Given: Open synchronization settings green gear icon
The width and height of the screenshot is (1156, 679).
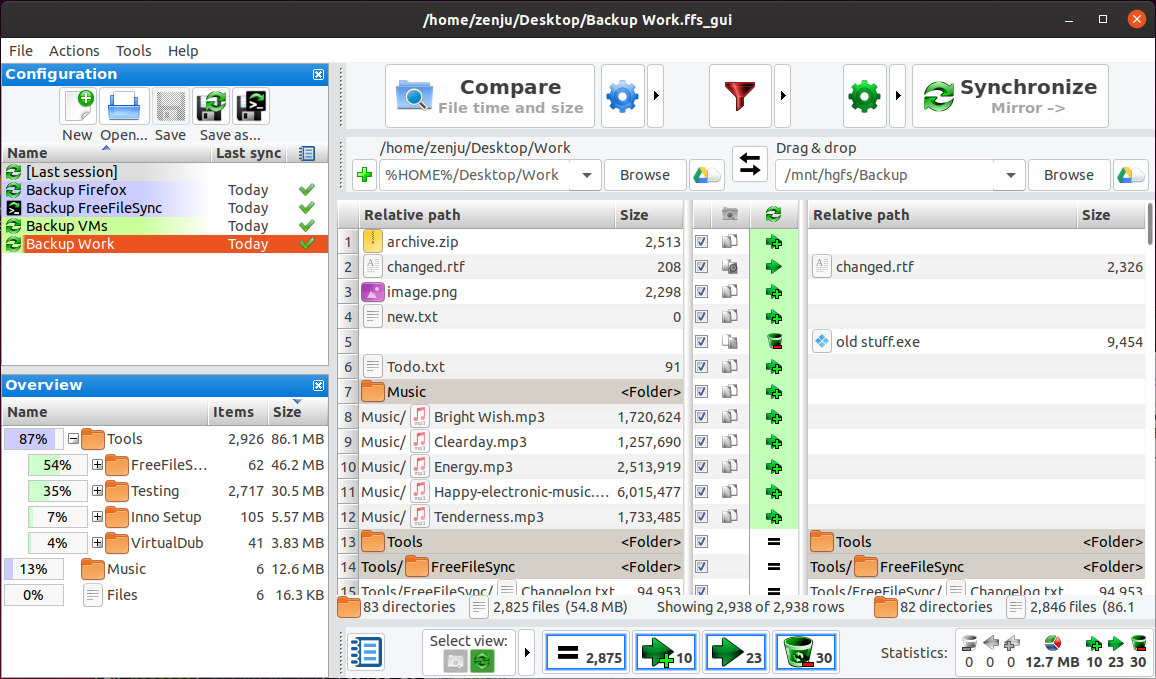Looking at the screenshot, I should point(865,96).
